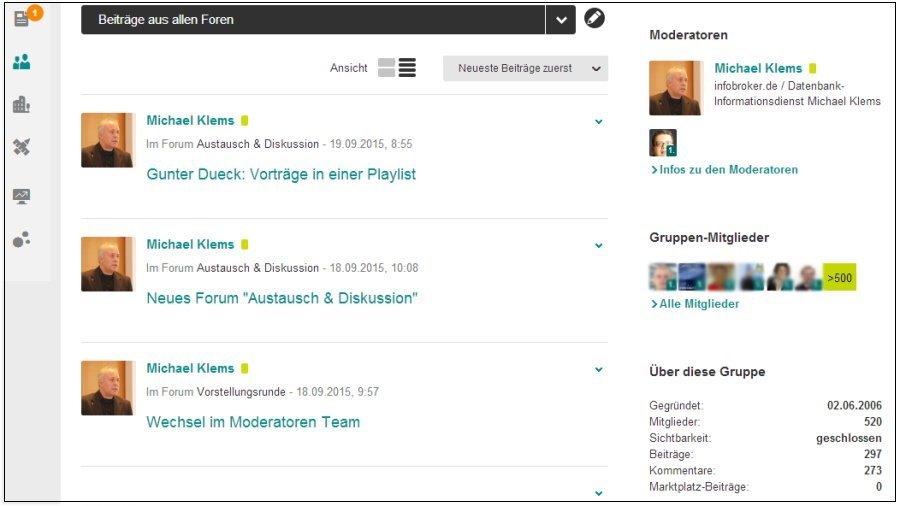Expand options for the Gunter Dueck post
900x506 pixels.
599,122
